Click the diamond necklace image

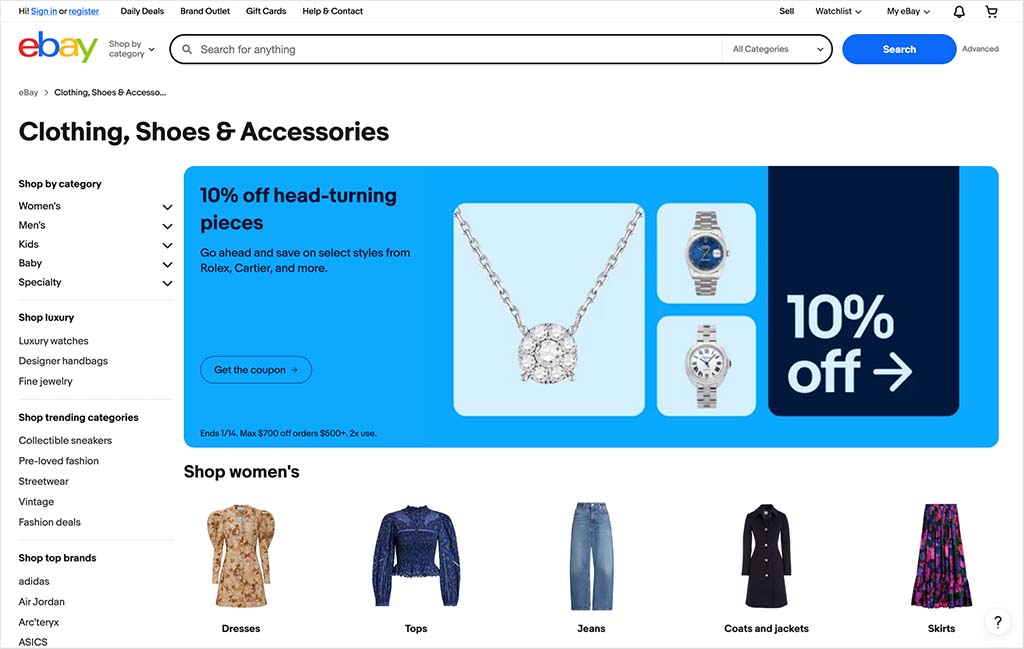pos(549,309)
